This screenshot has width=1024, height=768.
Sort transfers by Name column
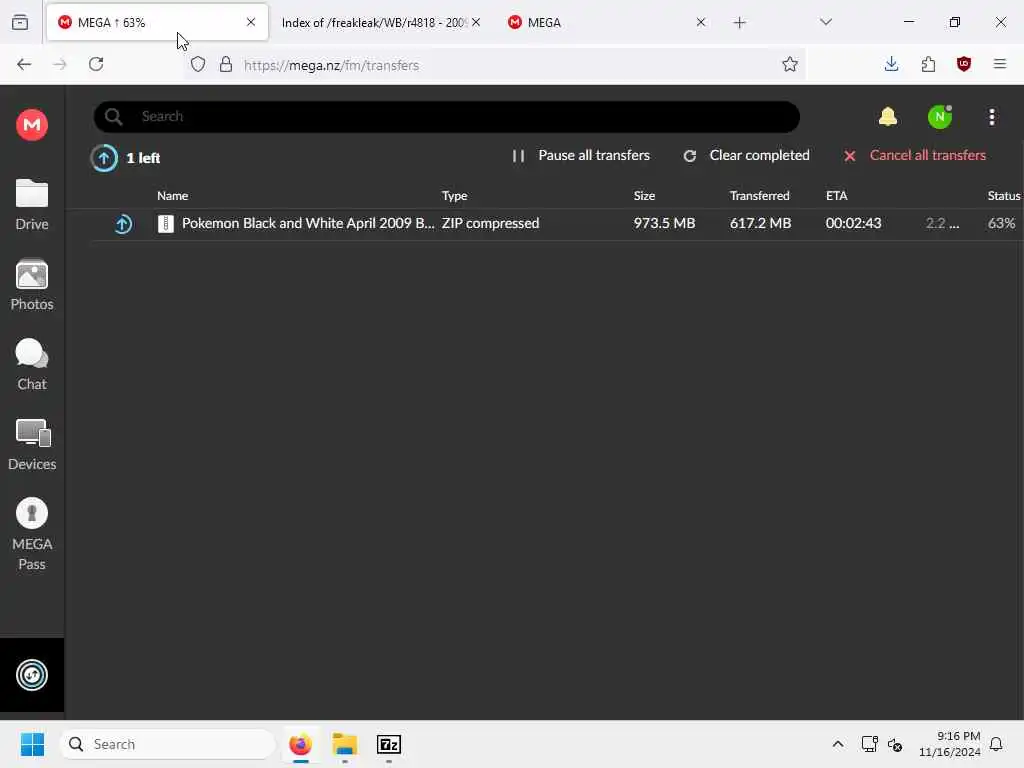tap(172, 196)
